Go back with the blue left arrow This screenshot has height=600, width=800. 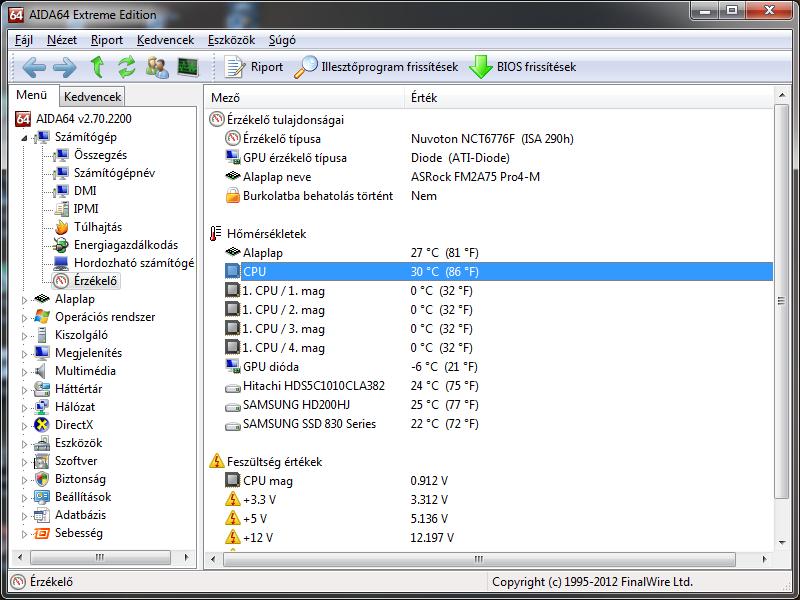coord(34,67)
